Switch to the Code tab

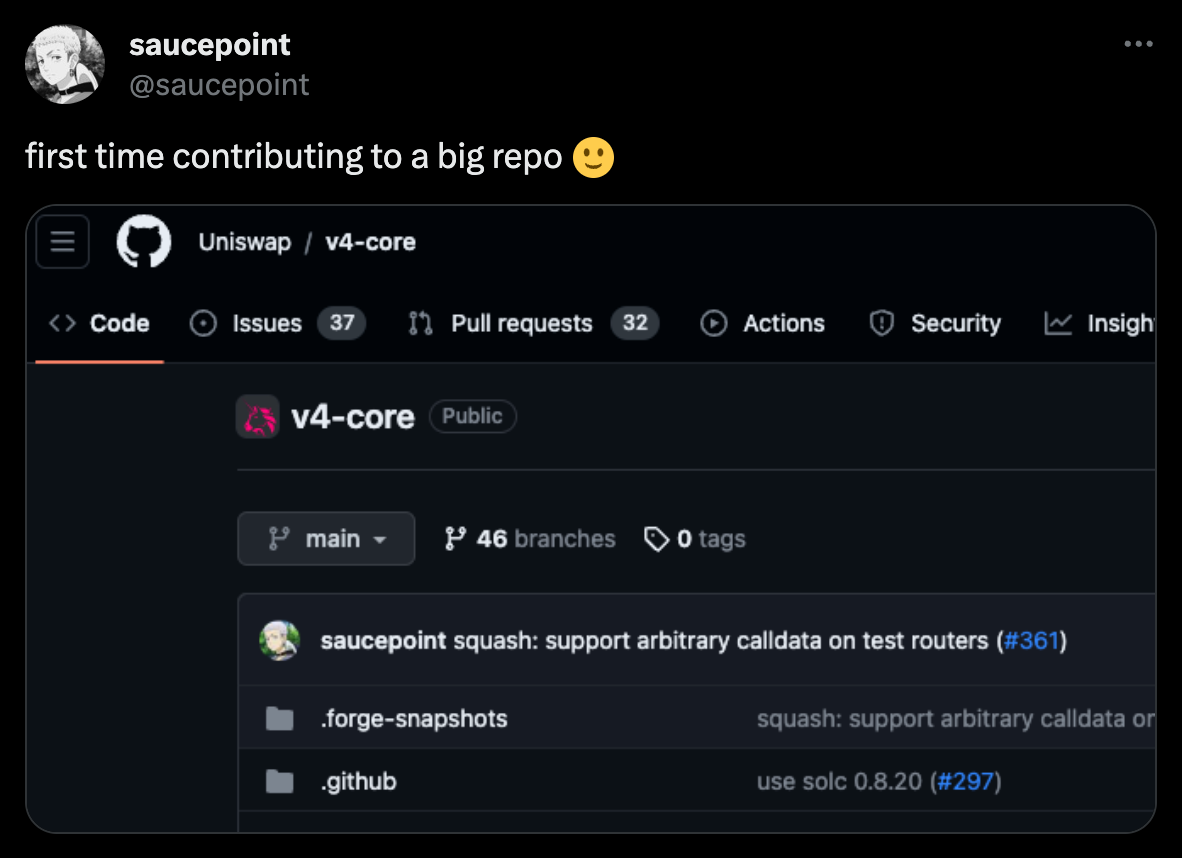click(x=120, y=323)
